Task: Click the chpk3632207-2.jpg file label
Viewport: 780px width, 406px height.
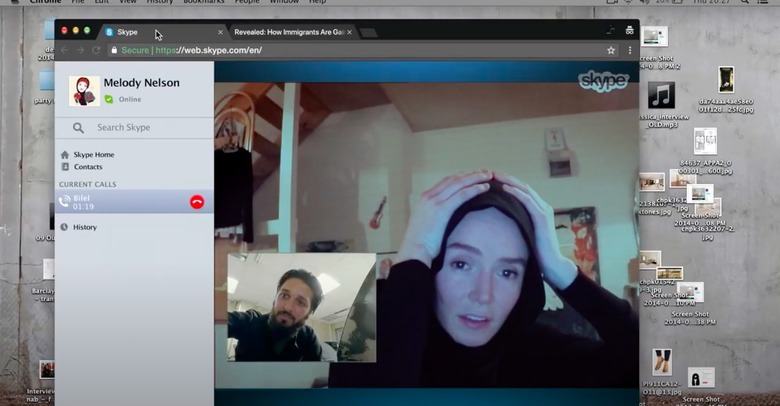Action: point(707,232)
